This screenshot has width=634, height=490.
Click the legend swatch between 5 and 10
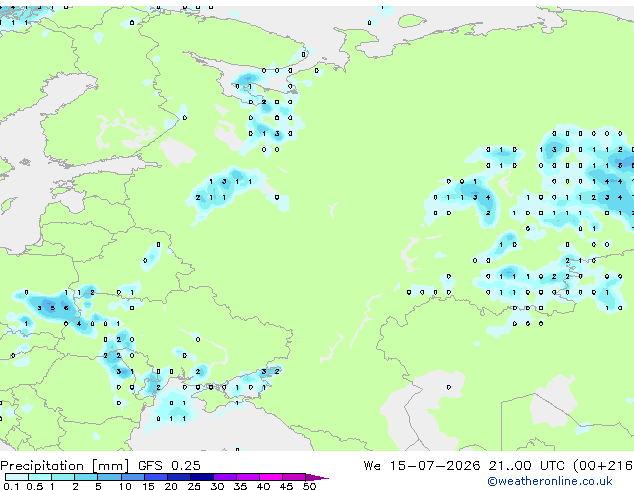tap(109, 477)
